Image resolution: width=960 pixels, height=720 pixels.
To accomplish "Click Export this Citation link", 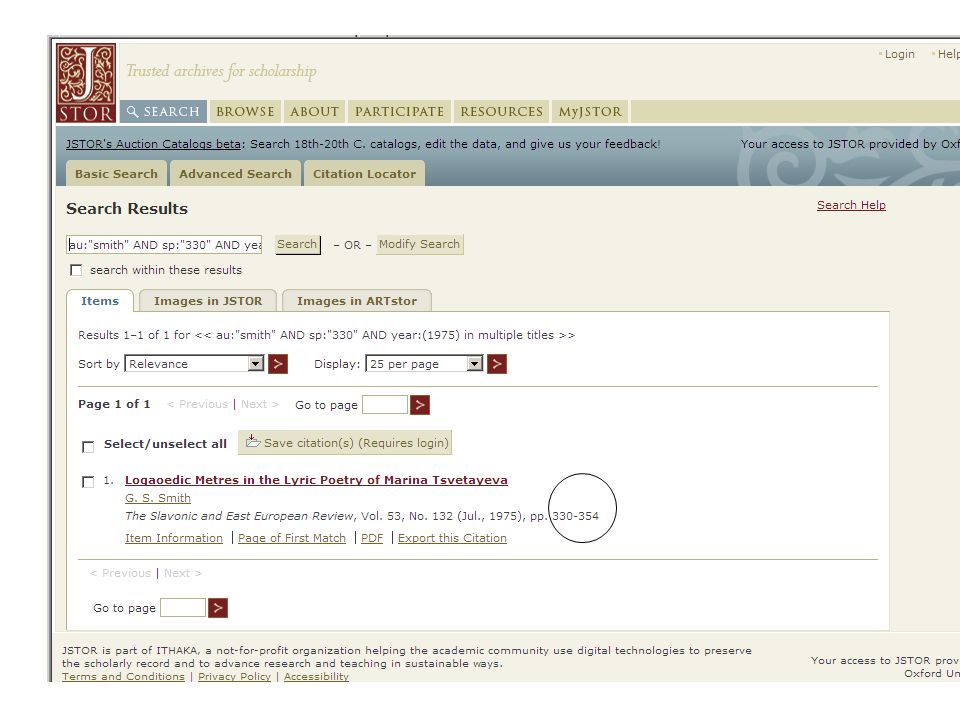I will pos(452,538).
